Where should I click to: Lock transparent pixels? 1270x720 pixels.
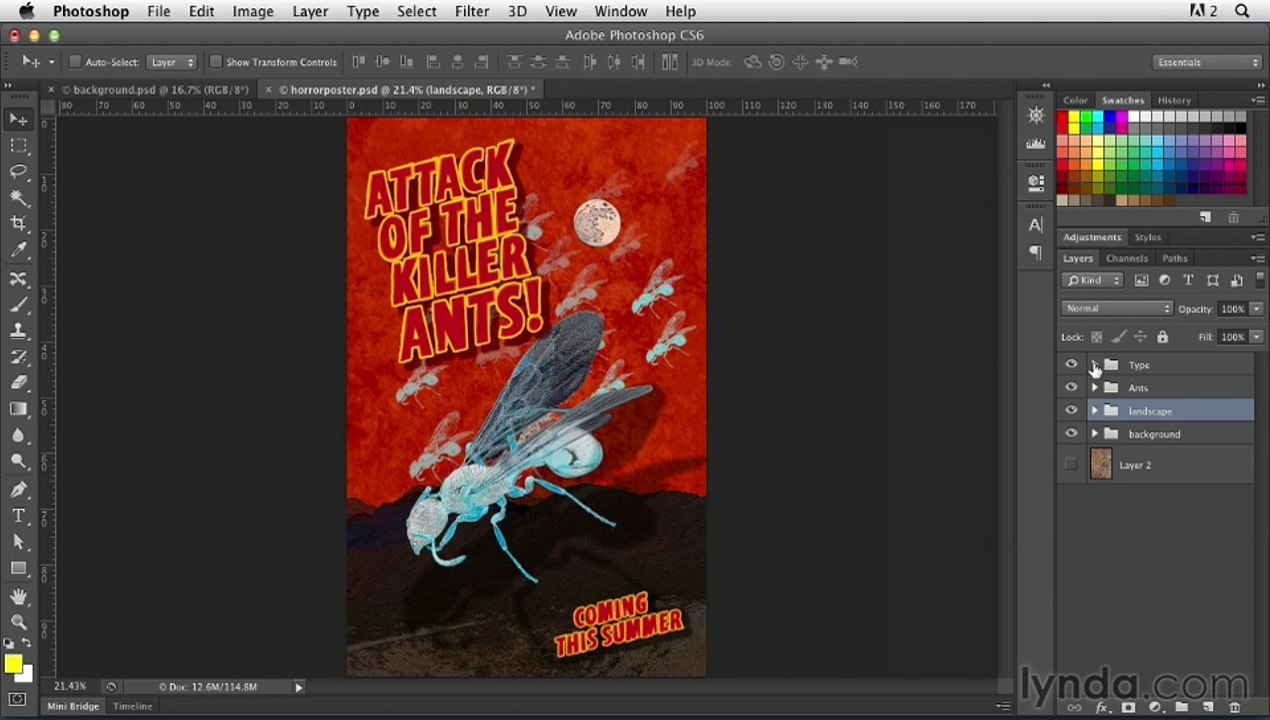coord(1097,337)
